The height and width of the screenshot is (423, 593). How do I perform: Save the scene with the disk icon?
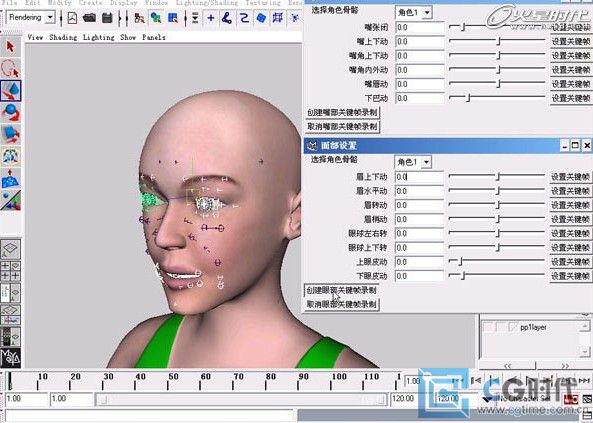[x=107, y=18]
